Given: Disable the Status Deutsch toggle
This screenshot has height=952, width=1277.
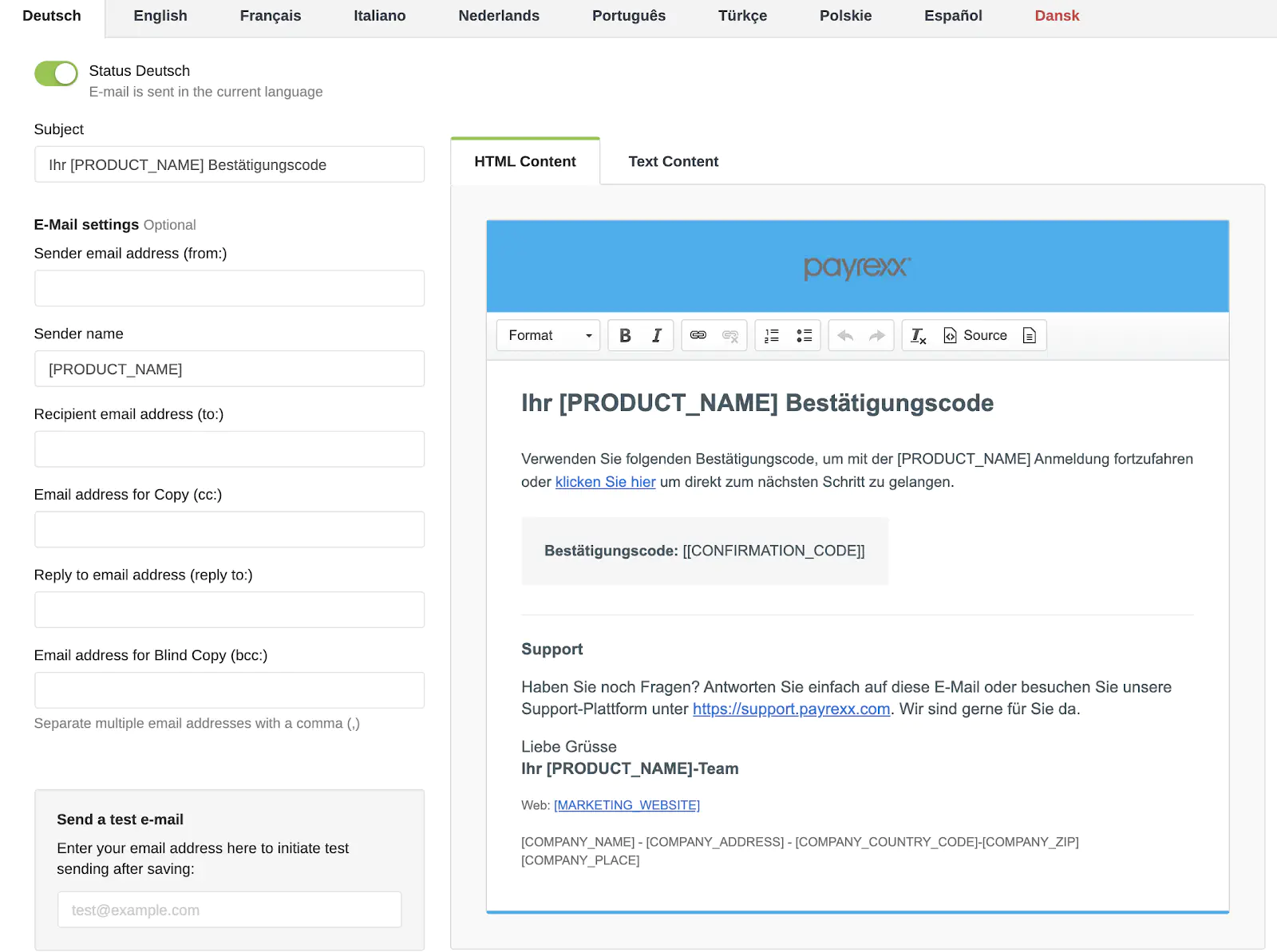Looking at the screenshot, I should 56,73.
